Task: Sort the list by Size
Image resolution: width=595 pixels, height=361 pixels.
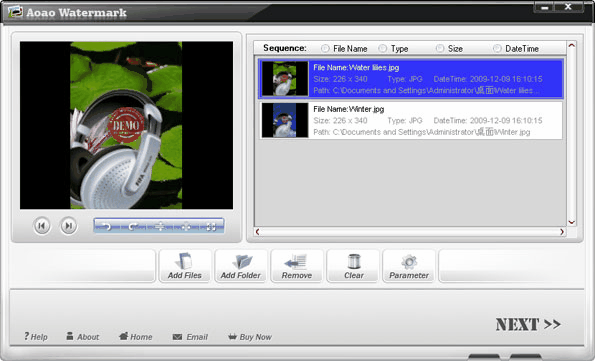Action: pyautogui.click(x=440, y=49)
